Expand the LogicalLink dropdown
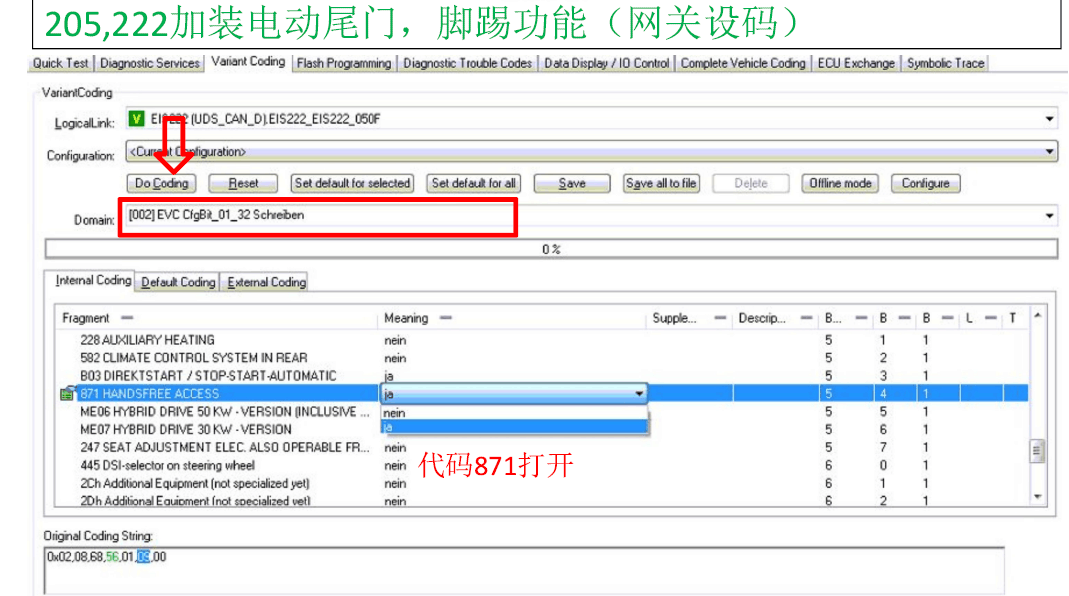The image size is (1069, 596). pos(1049,120)
